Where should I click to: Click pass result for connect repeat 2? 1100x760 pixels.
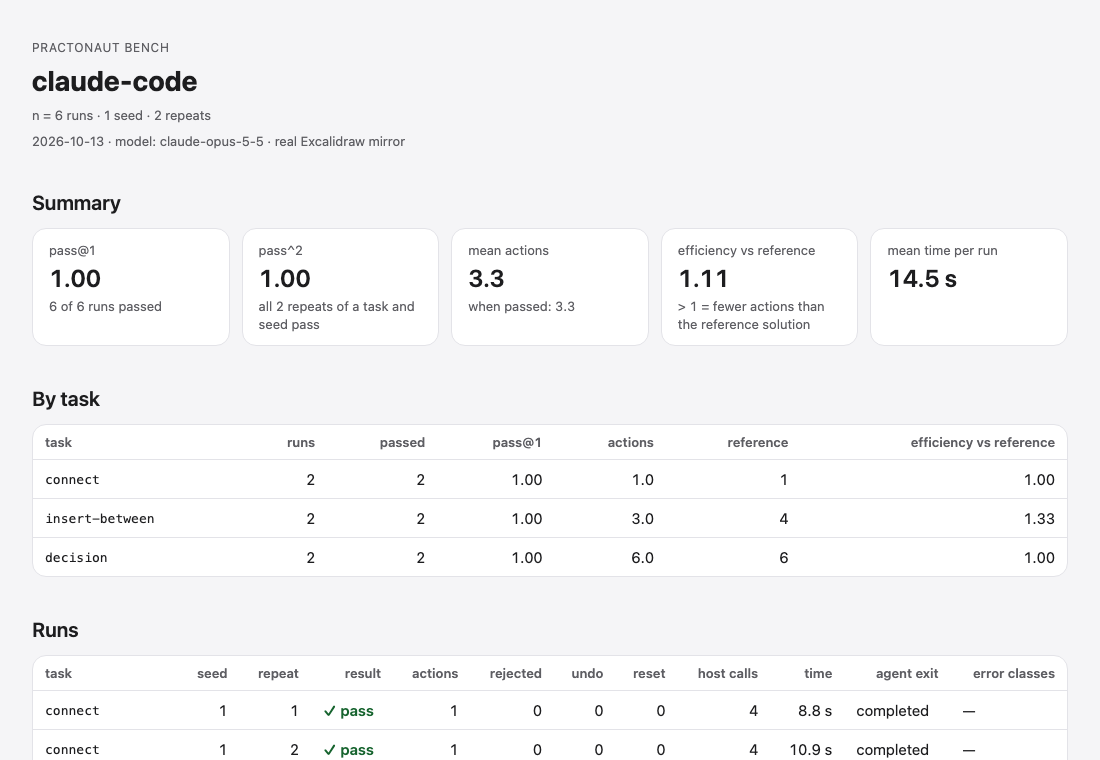(x=349, y=750)
